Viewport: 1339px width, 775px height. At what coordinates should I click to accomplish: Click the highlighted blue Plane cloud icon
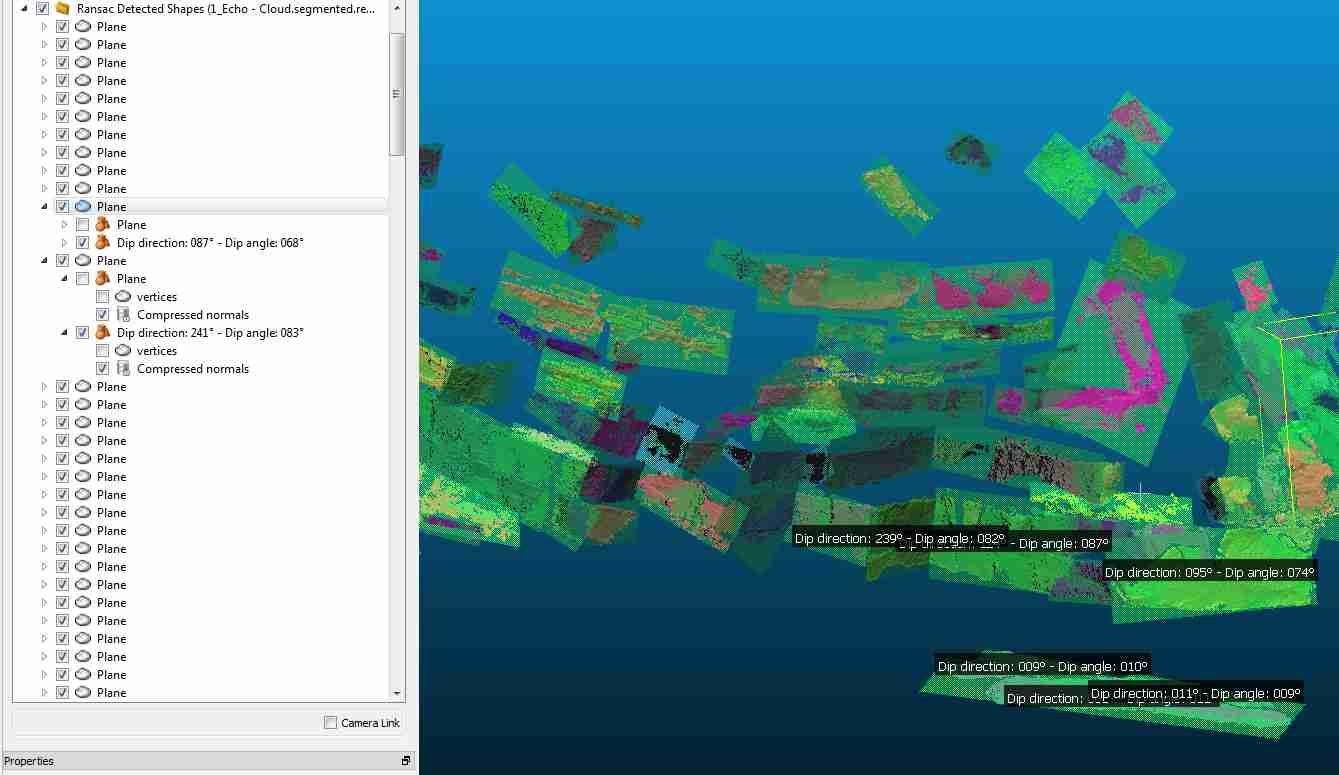pyautogui.click(x=83, y=207)
